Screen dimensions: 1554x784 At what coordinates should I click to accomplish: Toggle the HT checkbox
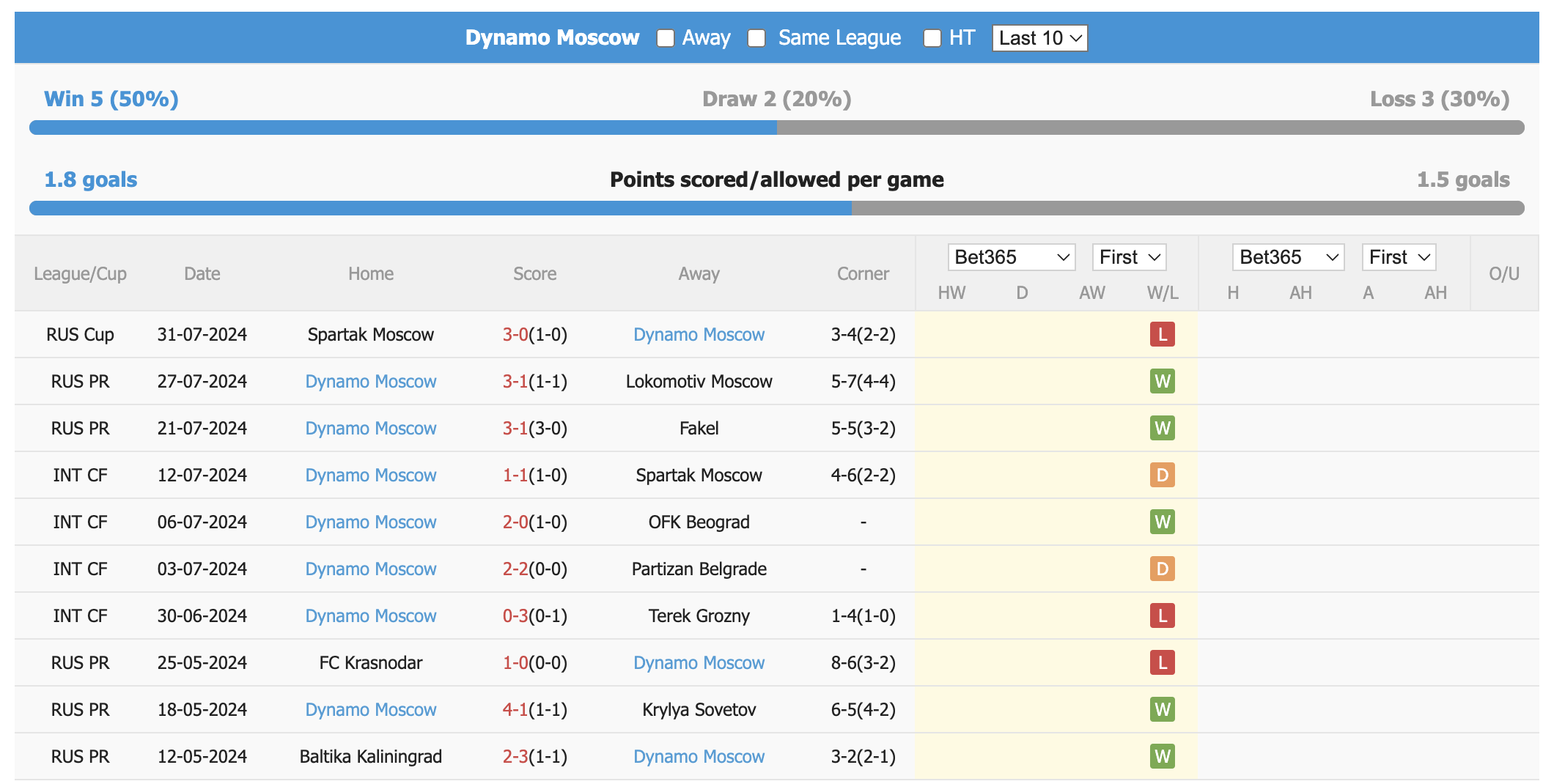[932, 38]
